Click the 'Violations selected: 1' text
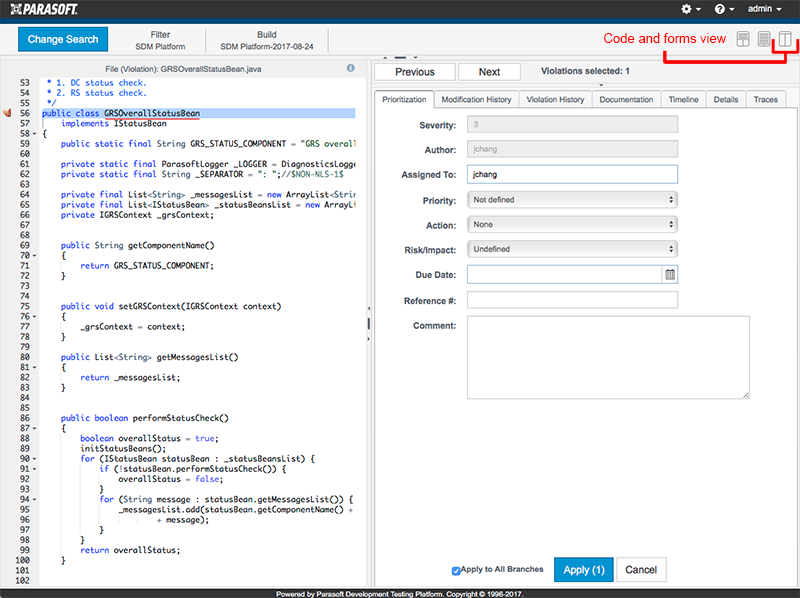 coord(585,71)
